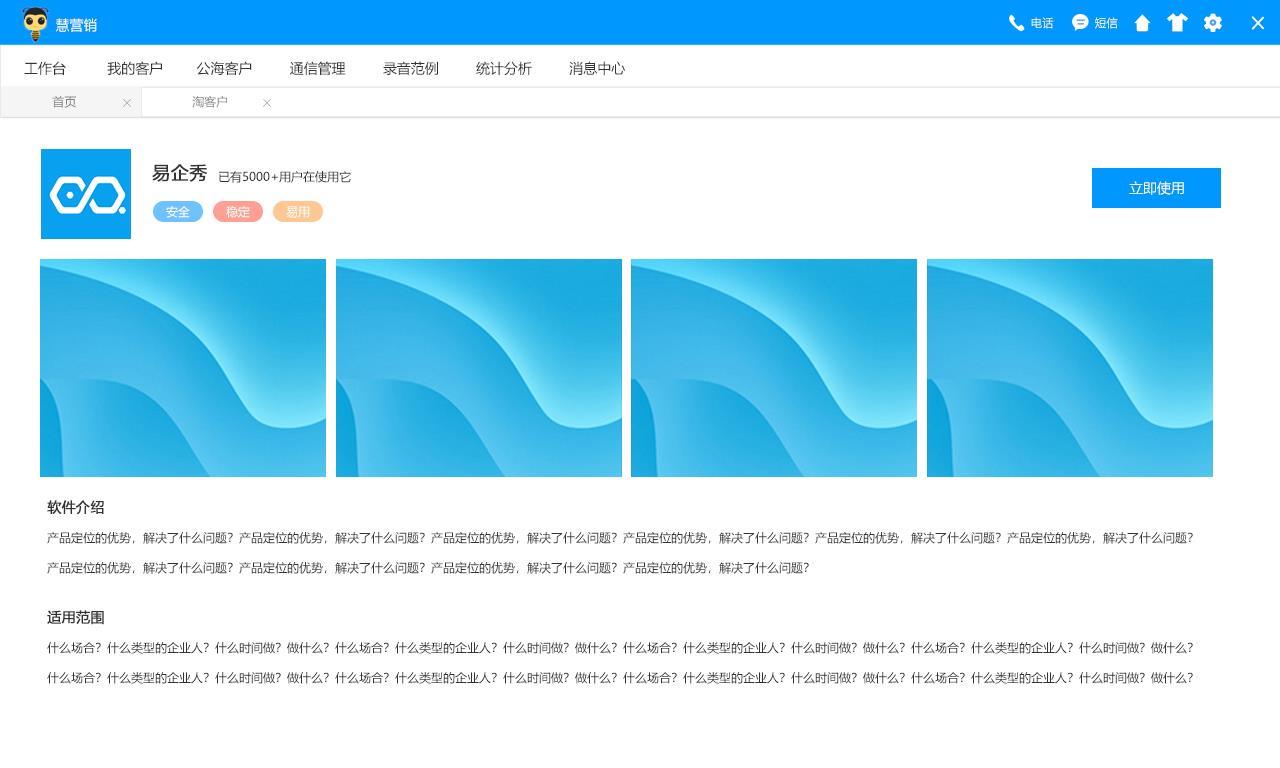
Task: Open 统计分析 menu
Action: click(x=504, y=68)
